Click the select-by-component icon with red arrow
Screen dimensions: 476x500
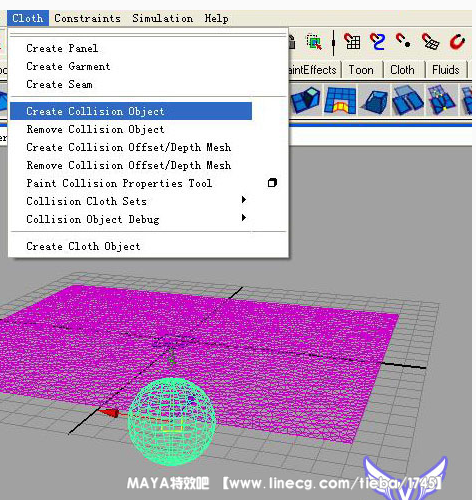314,42
